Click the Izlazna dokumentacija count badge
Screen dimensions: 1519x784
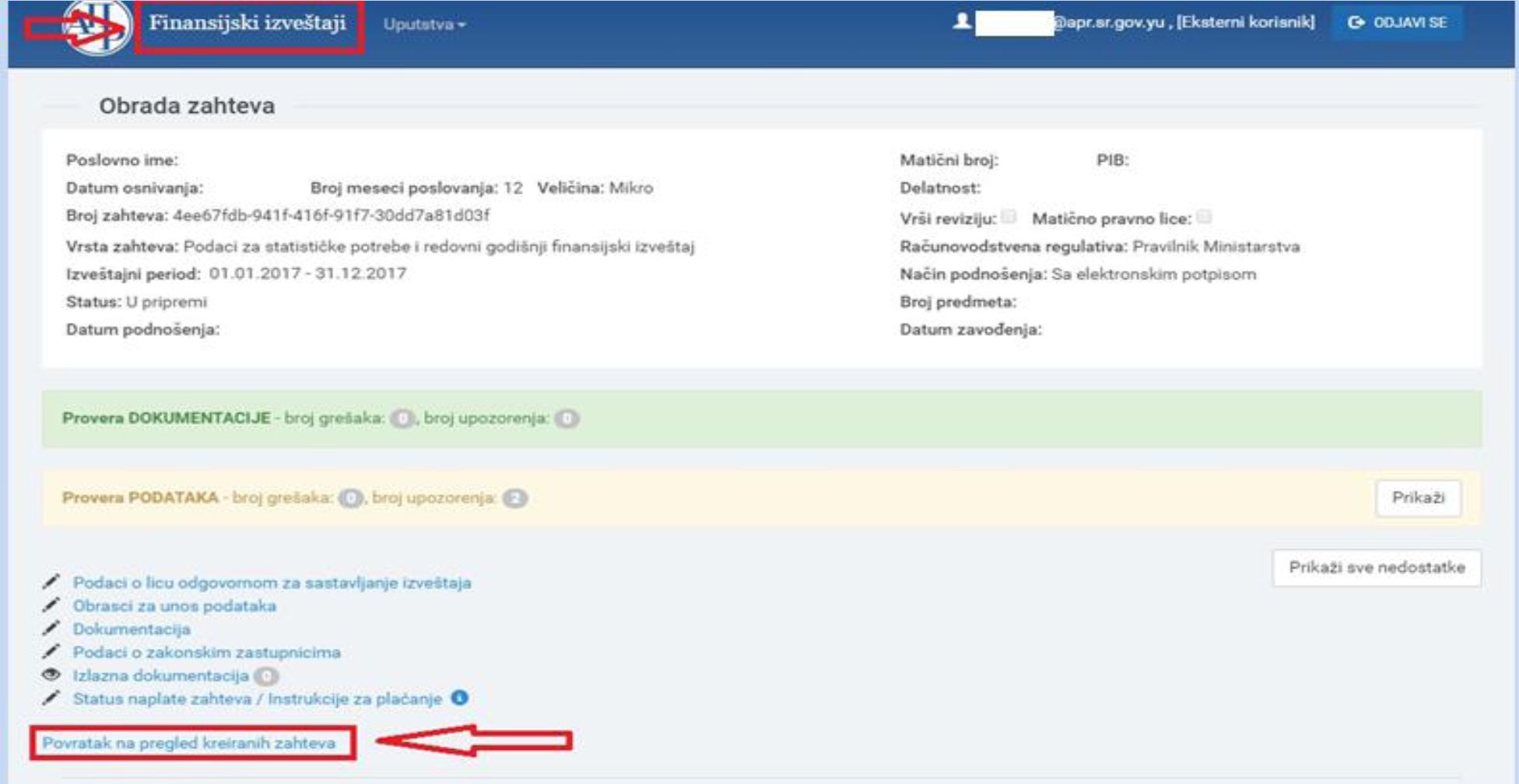[266, 677]
